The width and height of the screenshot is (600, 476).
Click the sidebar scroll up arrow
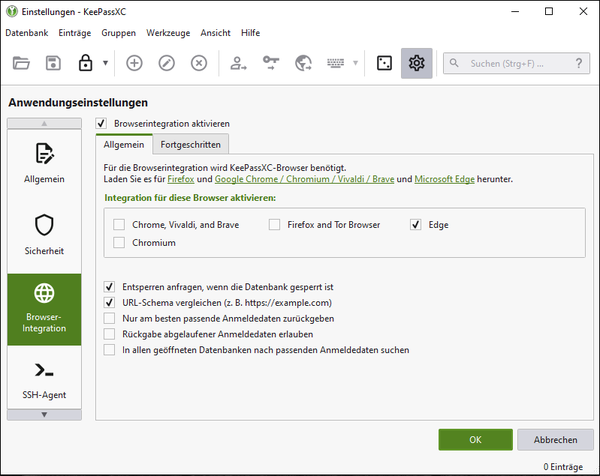[x=44, y=123]
